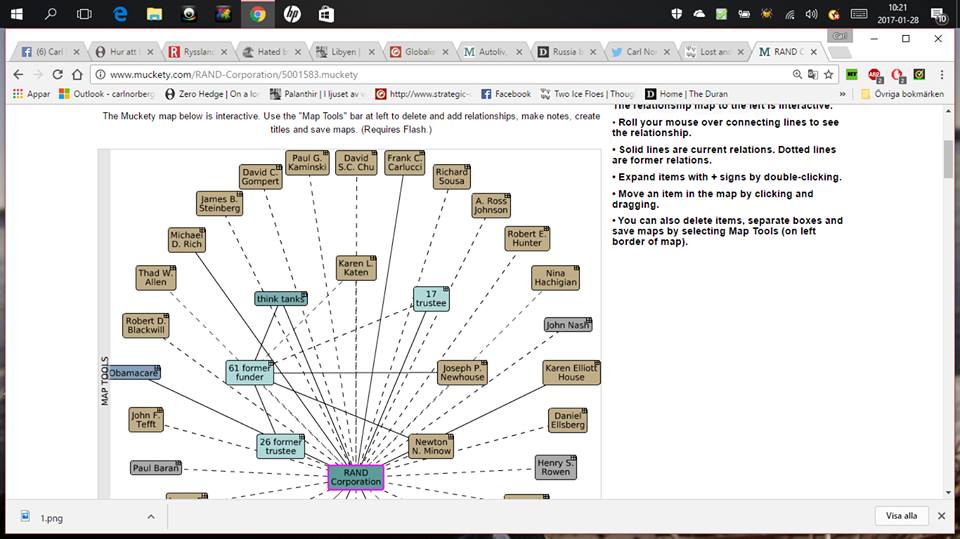This screenshot has height=539, width=960.
Task: Click the Visa alla downloads button
Action: pos(901,516)
